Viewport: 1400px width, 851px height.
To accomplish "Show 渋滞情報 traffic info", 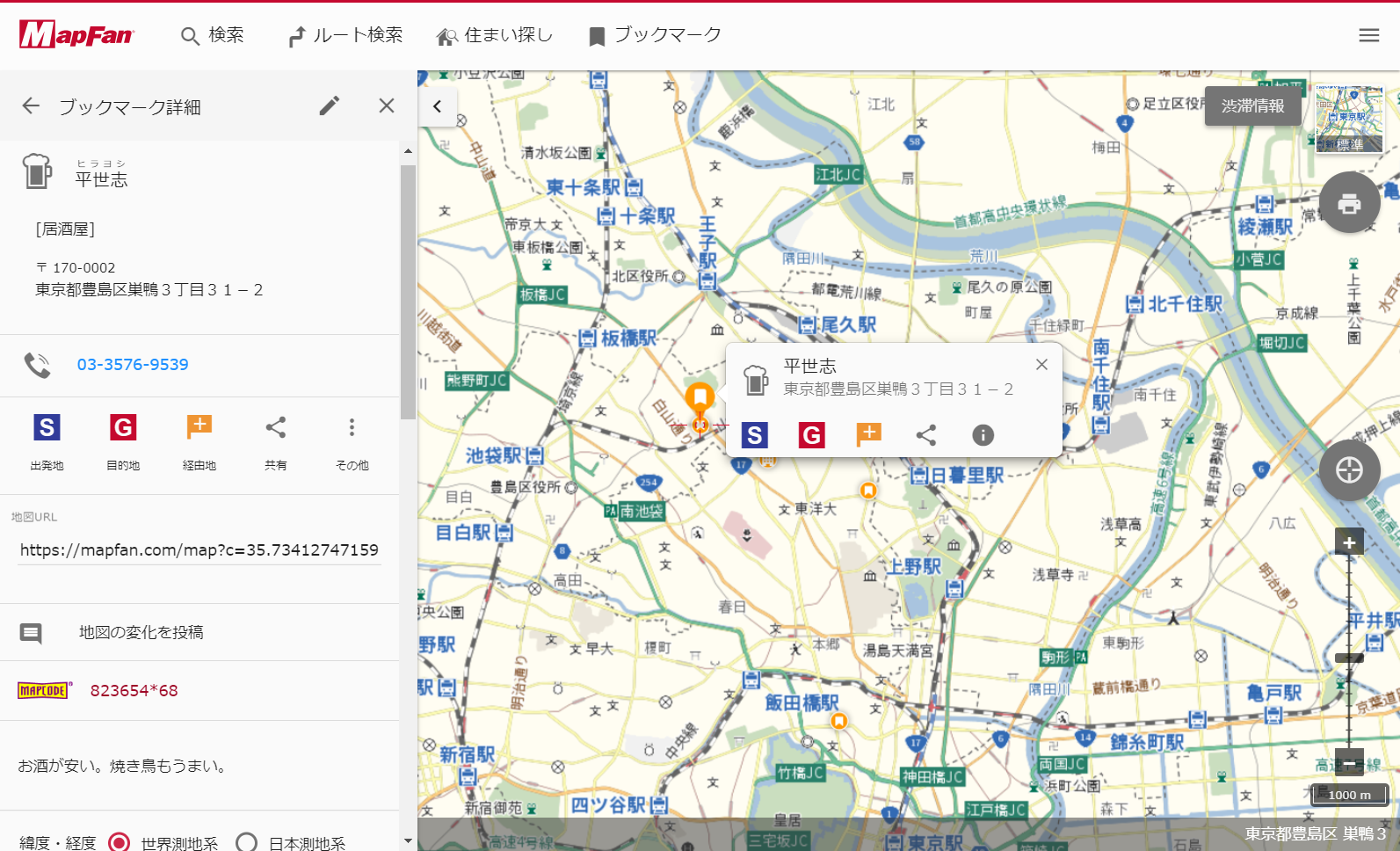I will (1252, 105).
